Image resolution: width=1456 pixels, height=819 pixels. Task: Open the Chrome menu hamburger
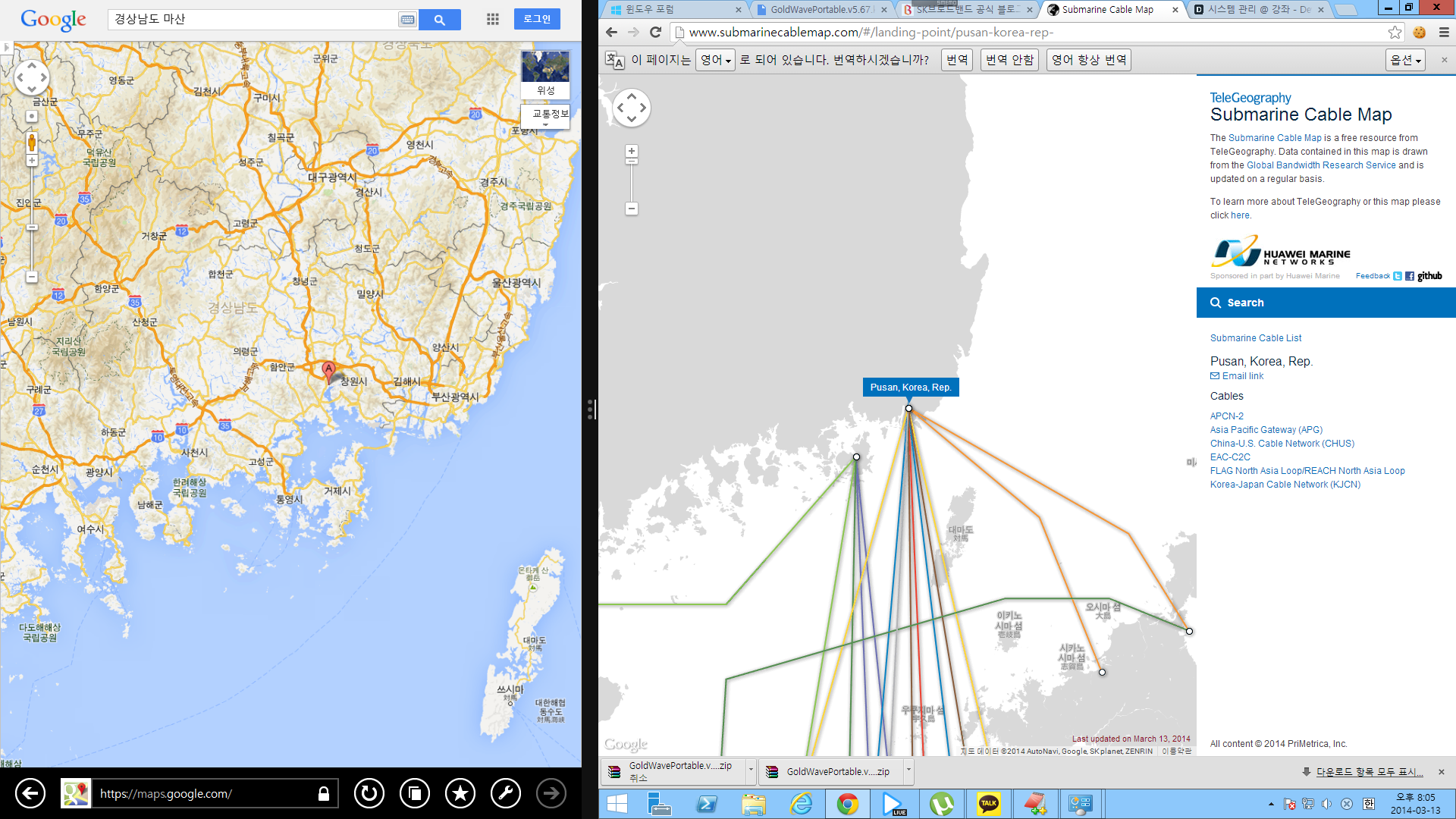pos(1444,32)
